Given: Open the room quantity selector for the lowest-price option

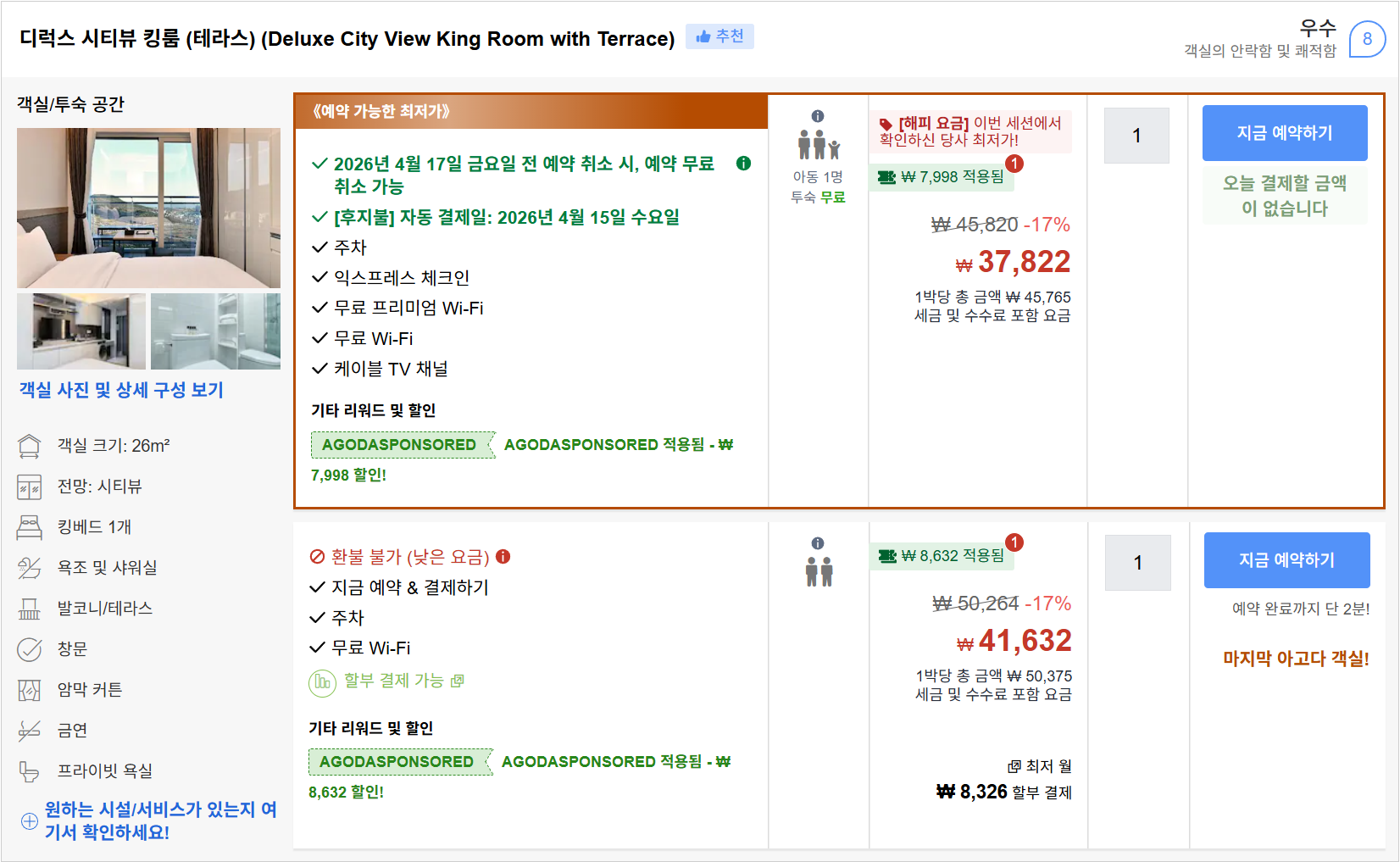Looking at the screenshot, I should 1136,136.
